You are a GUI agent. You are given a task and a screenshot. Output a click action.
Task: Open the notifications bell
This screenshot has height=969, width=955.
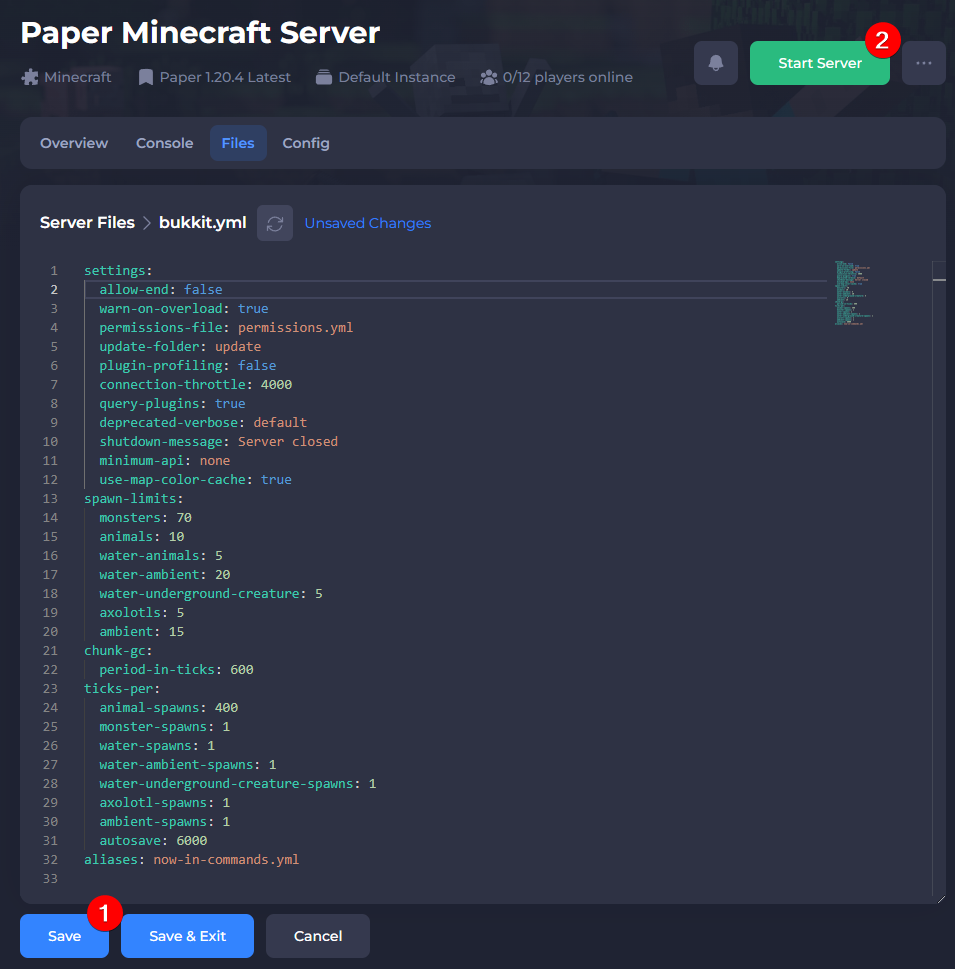click(715, 62)
